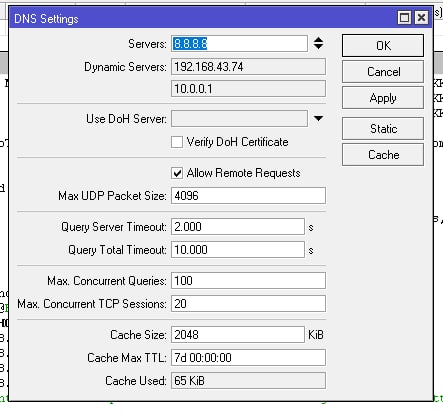
Task: Click the Cache Used value 65 KiB
Action: [248, 381]
